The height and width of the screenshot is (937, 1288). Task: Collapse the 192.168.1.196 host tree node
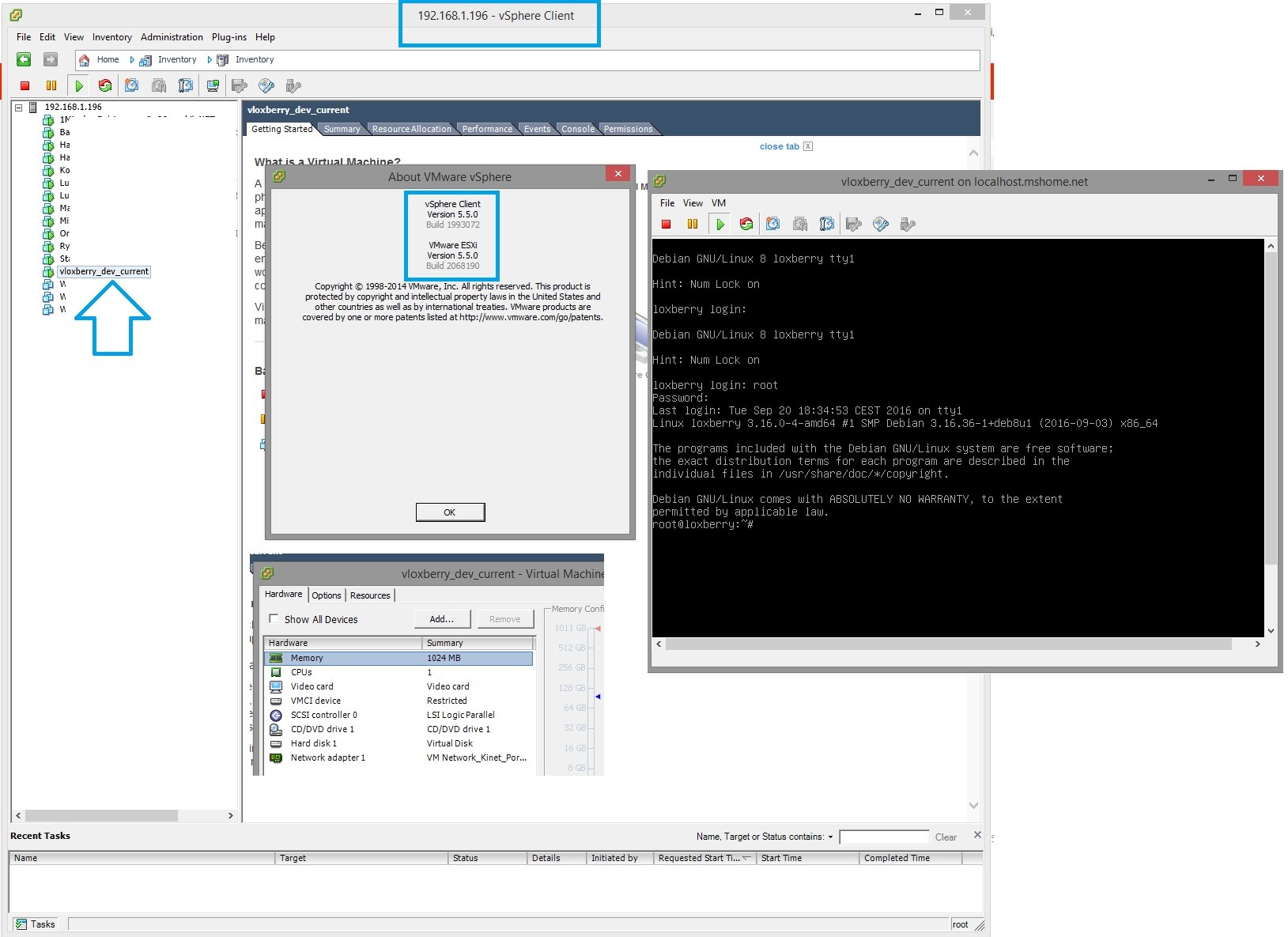pos(19,108)
